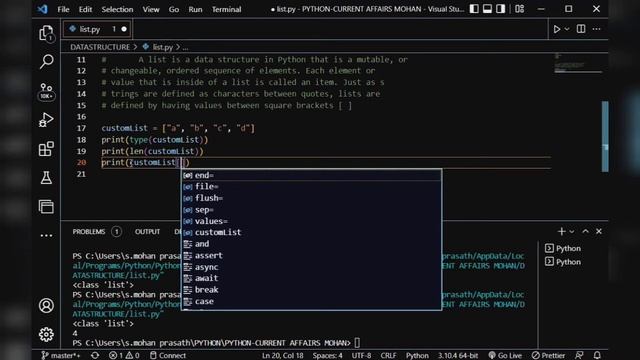Choose the case keyword suggestion
This screenshot has height=360, width=640.
311,301
